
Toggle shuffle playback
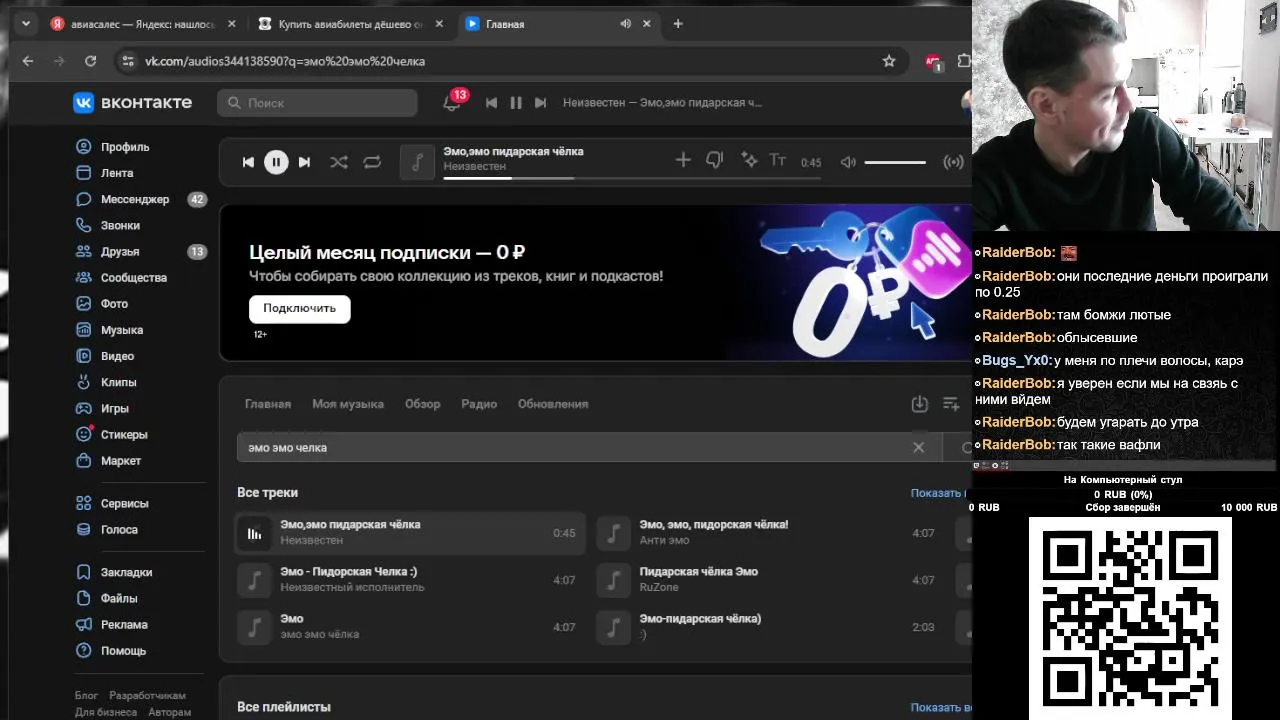(x=339, y=162)
